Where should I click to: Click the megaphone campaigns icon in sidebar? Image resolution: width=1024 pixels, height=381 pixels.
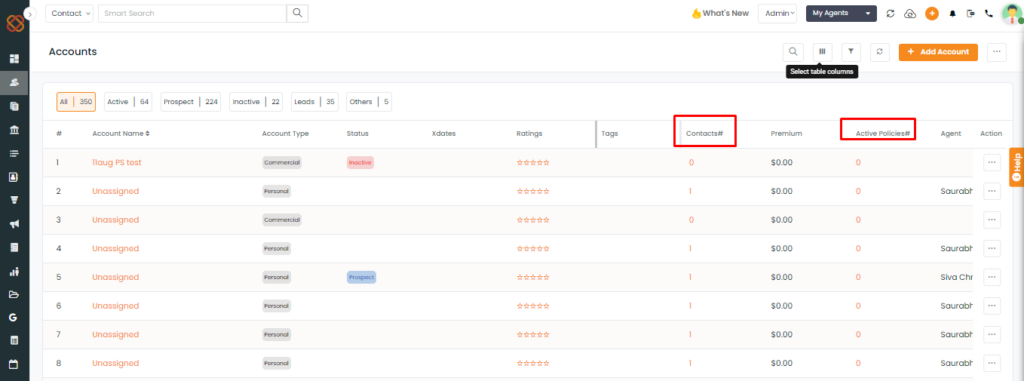click(x=14, y=224)
